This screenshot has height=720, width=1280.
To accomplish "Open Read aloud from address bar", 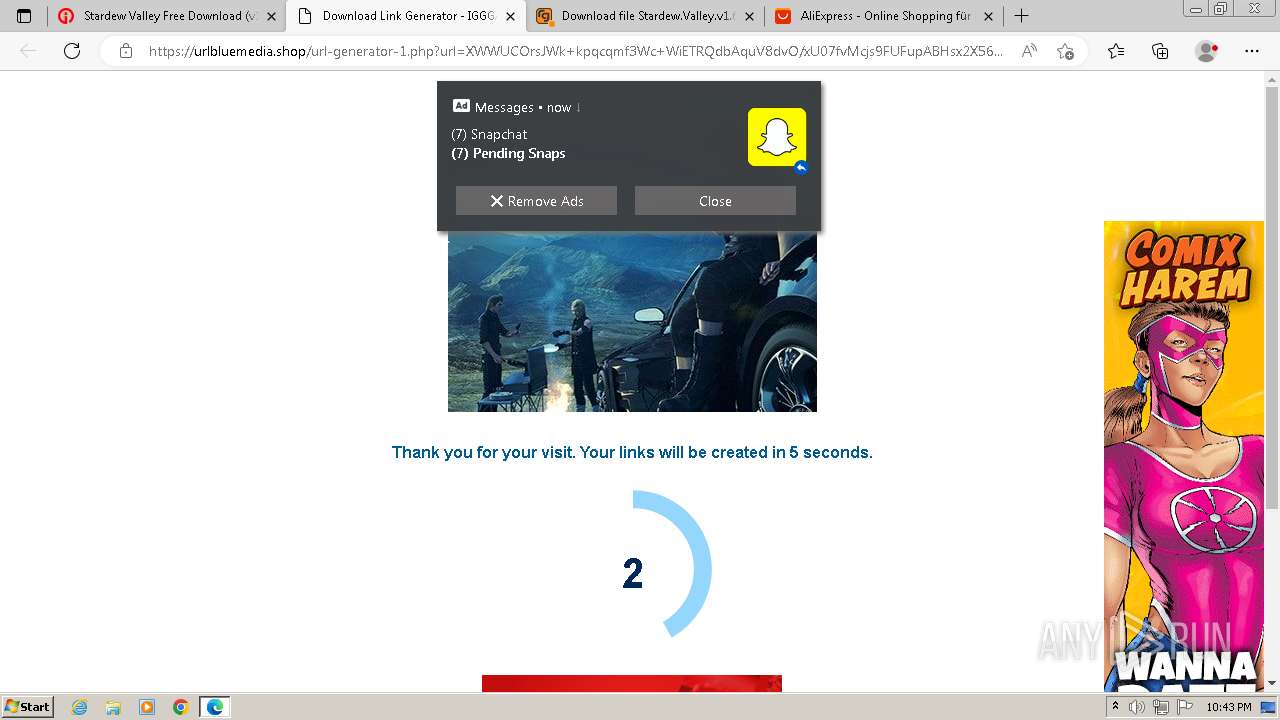I will pyautogui.click(x=1029, y=51).
